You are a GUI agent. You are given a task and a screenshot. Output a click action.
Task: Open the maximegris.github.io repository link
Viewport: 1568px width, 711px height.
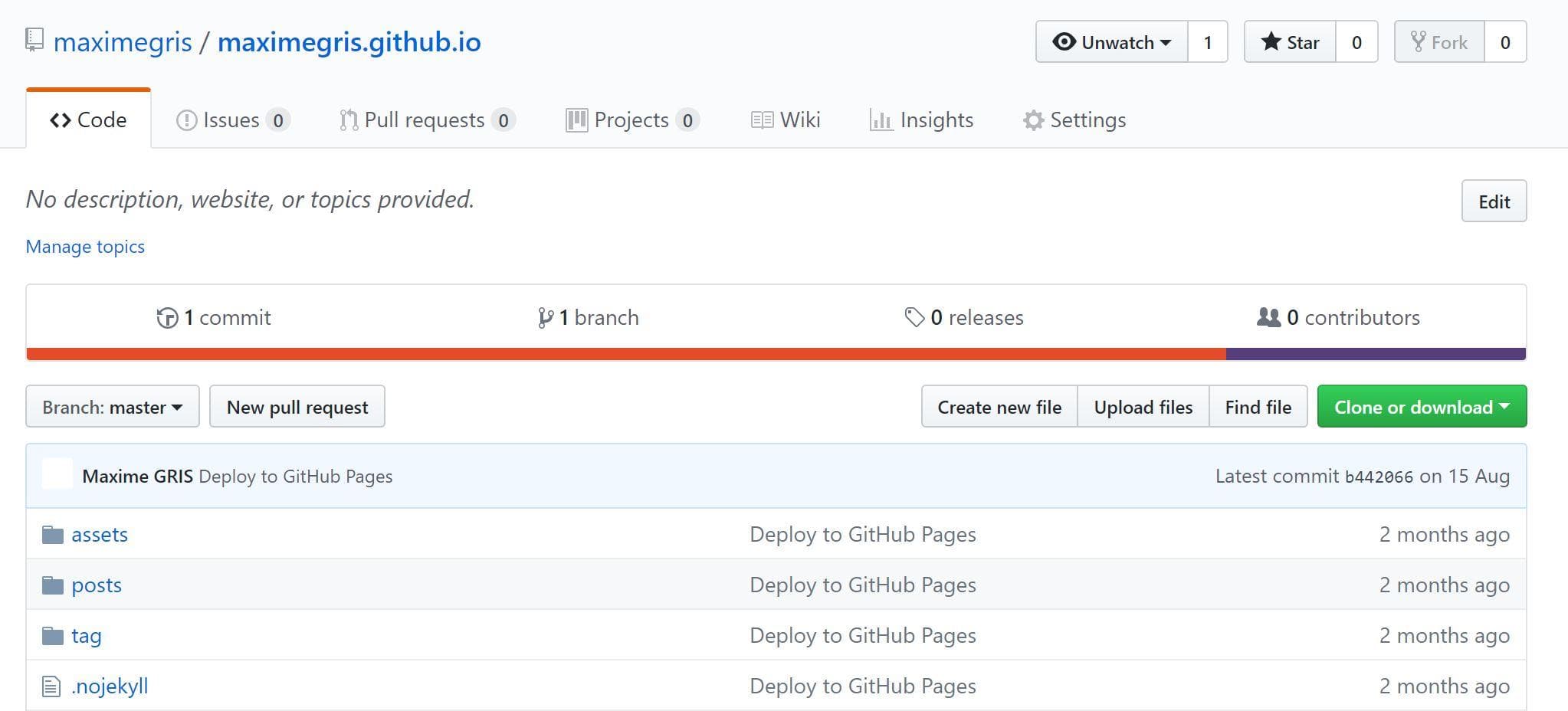[x=349, y=41]
